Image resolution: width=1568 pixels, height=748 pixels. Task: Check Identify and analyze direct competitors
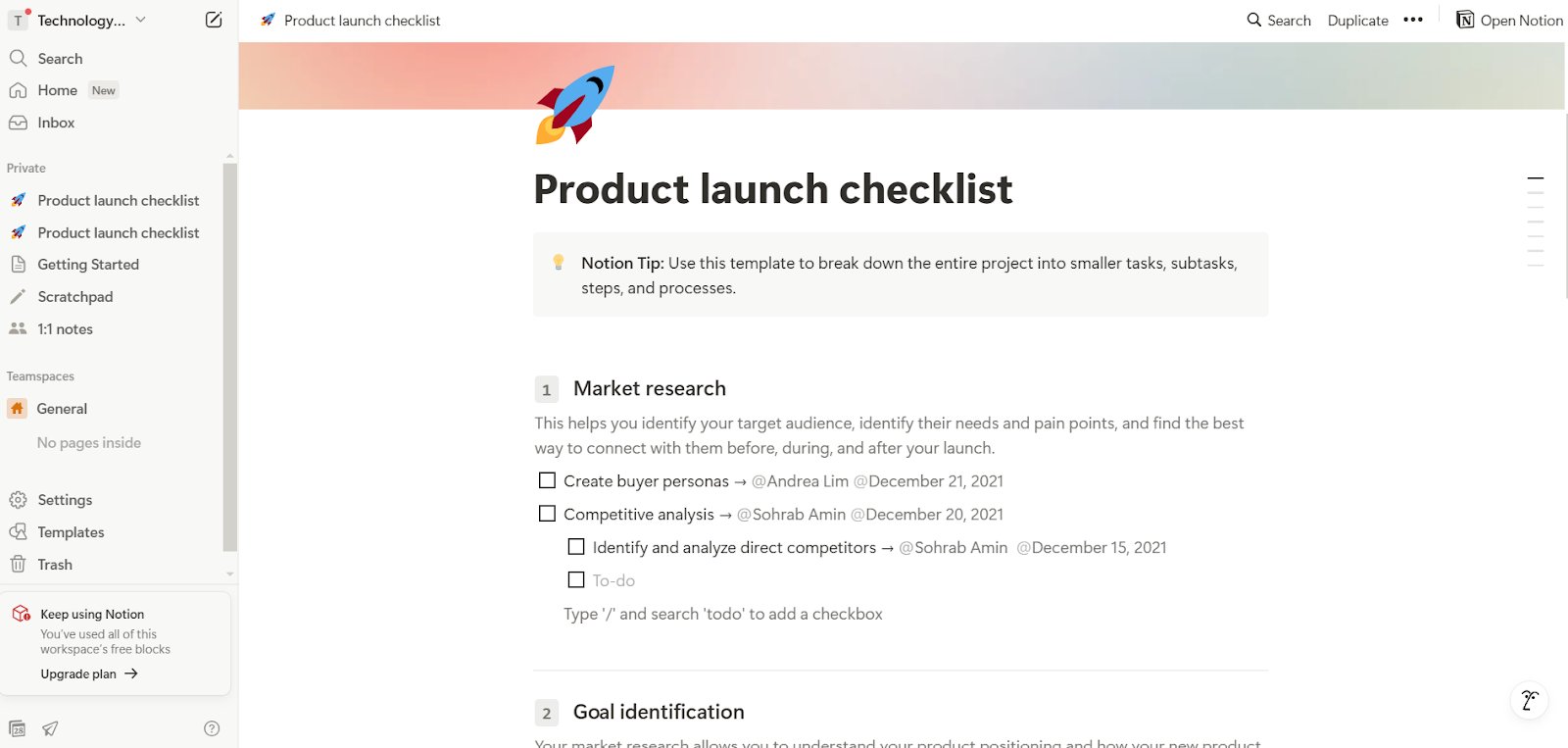576,546
